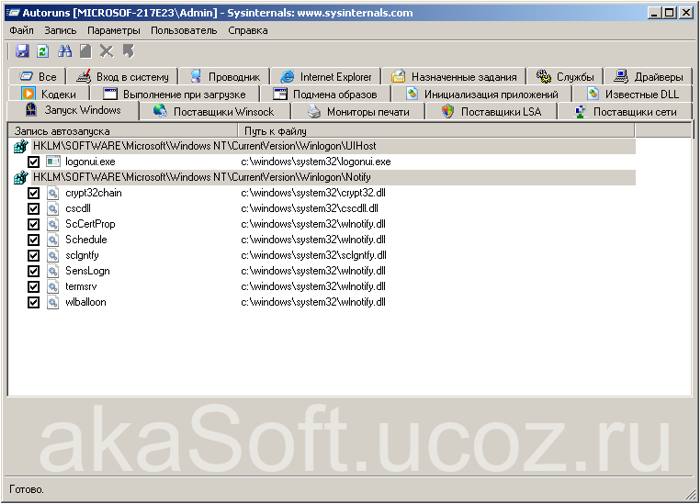
Task: Click path c:\windows\system32\cscdll.dll
Action: [309, 208]
